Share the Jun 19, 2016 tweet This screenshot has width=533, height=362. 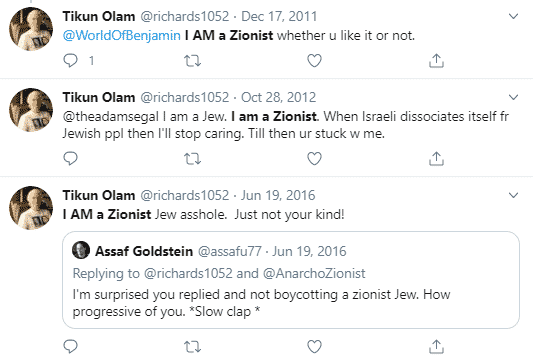436,347
